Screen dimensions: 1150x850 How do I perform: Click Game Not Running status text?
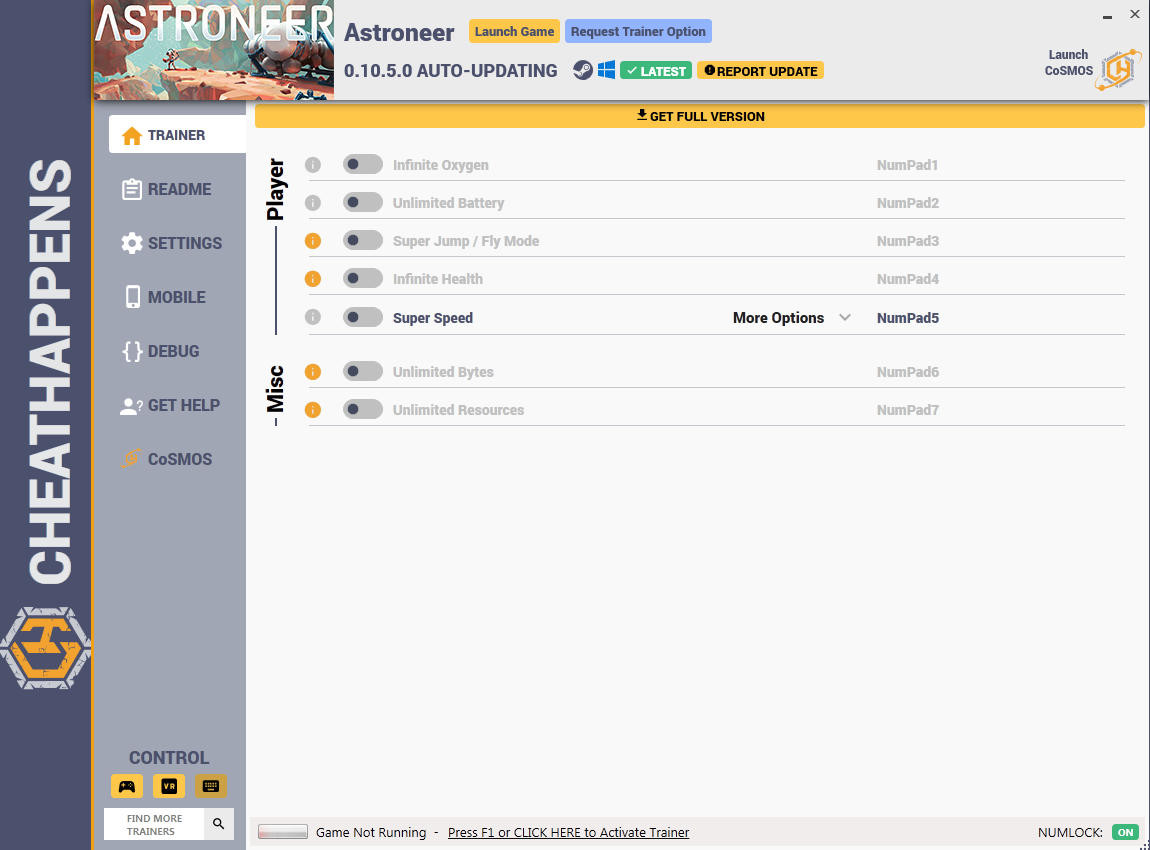[x=371, y=832]
